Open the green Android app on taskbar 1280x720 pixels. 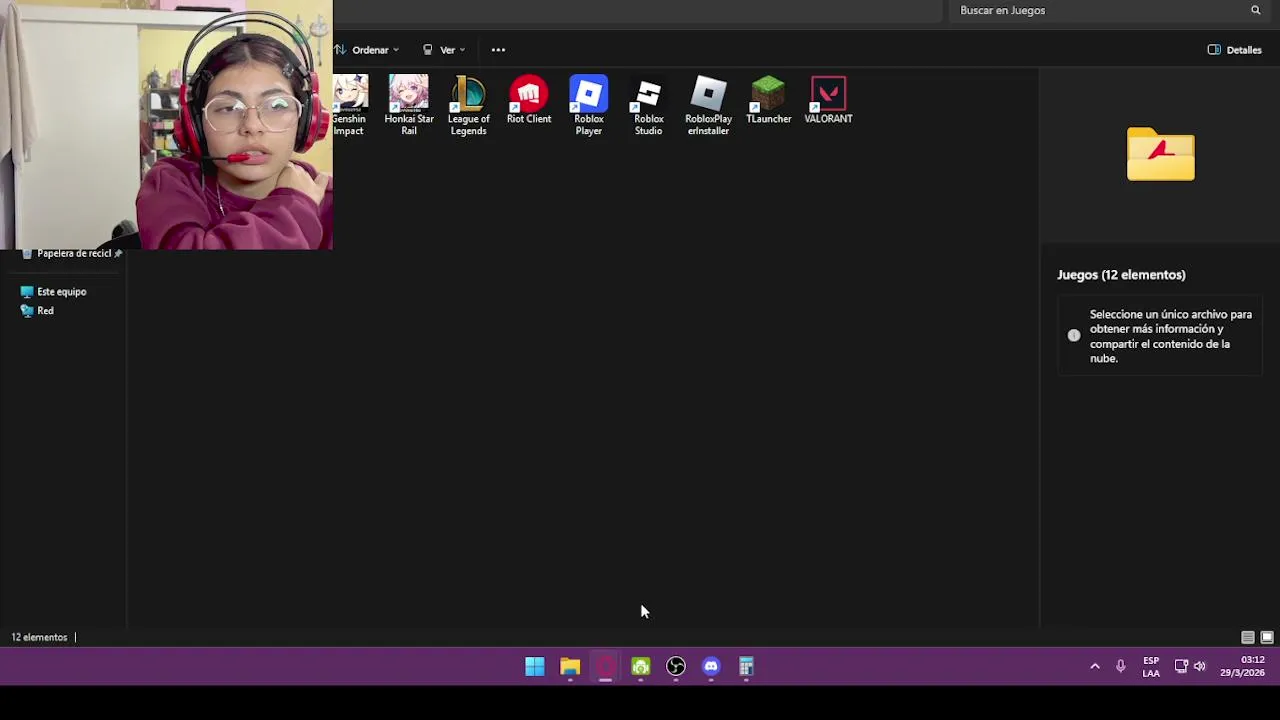click(641, 667)
